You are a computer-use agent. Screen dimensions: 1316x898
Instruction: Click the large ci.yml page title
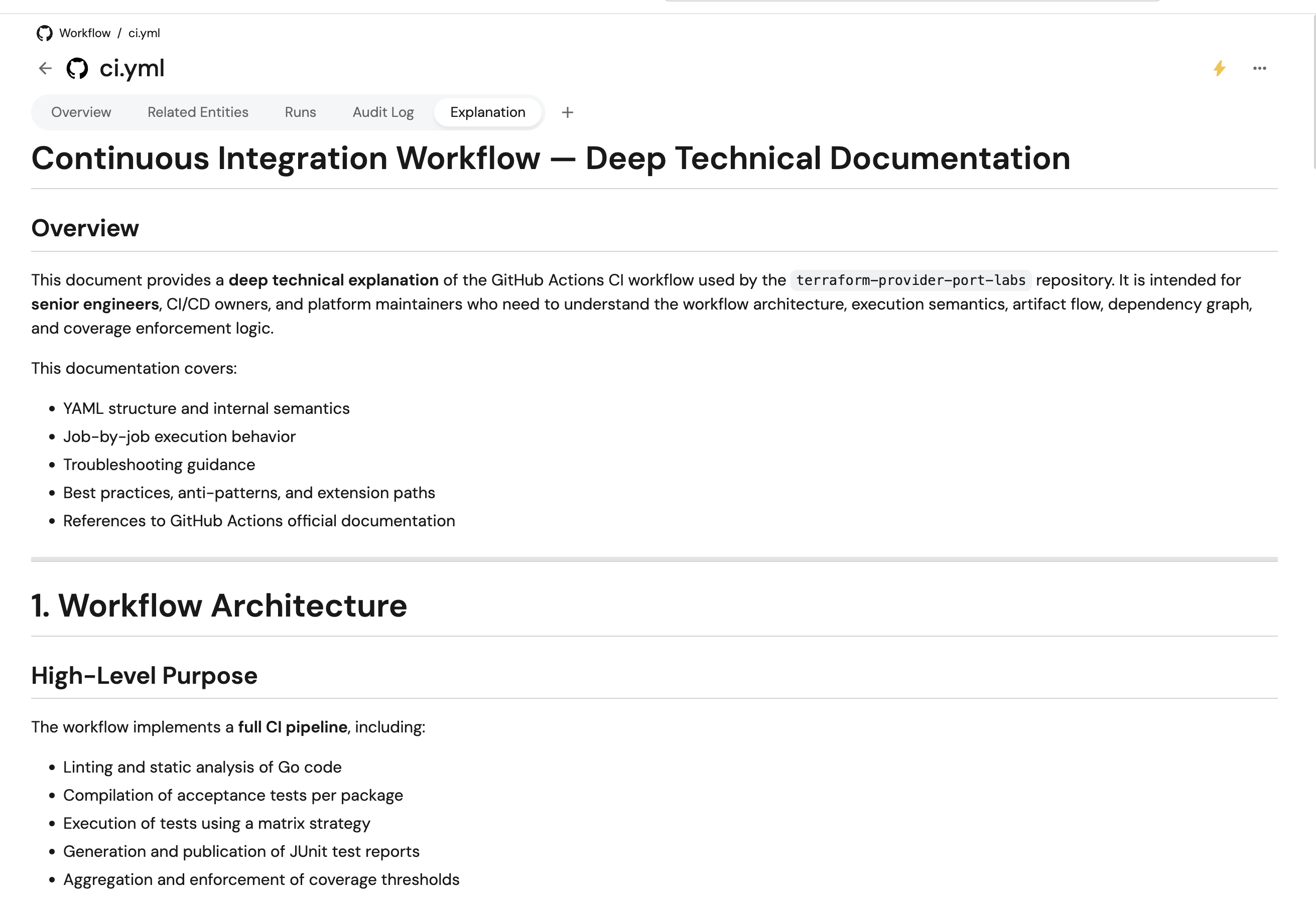[132, 68]
